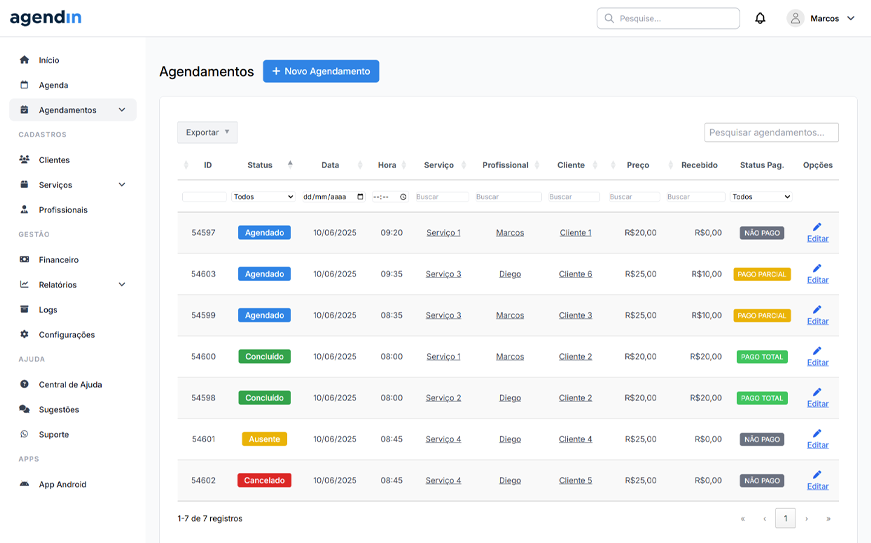Open the Status filter Todos dropdown

point(263,197)
